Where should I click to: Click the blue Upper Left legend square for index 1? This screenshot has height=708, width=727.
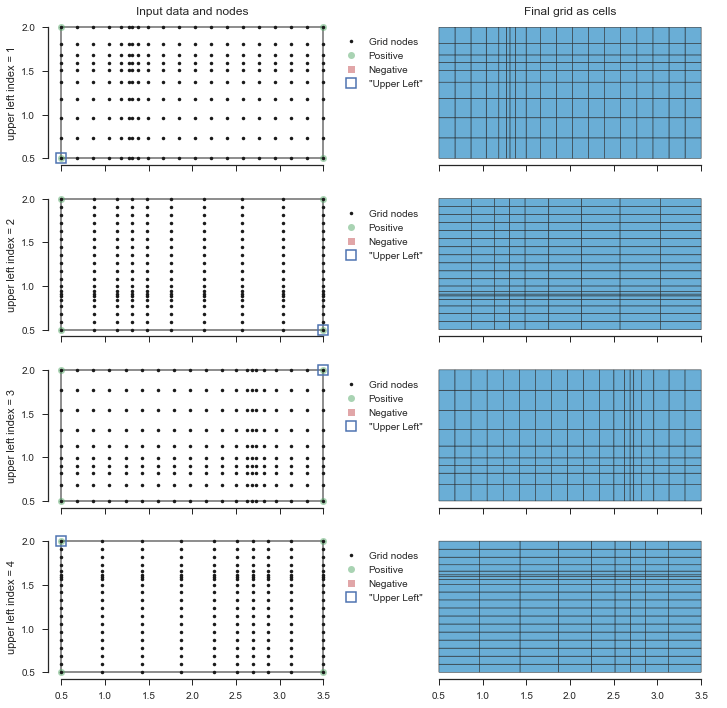click(x=351, y=83)
